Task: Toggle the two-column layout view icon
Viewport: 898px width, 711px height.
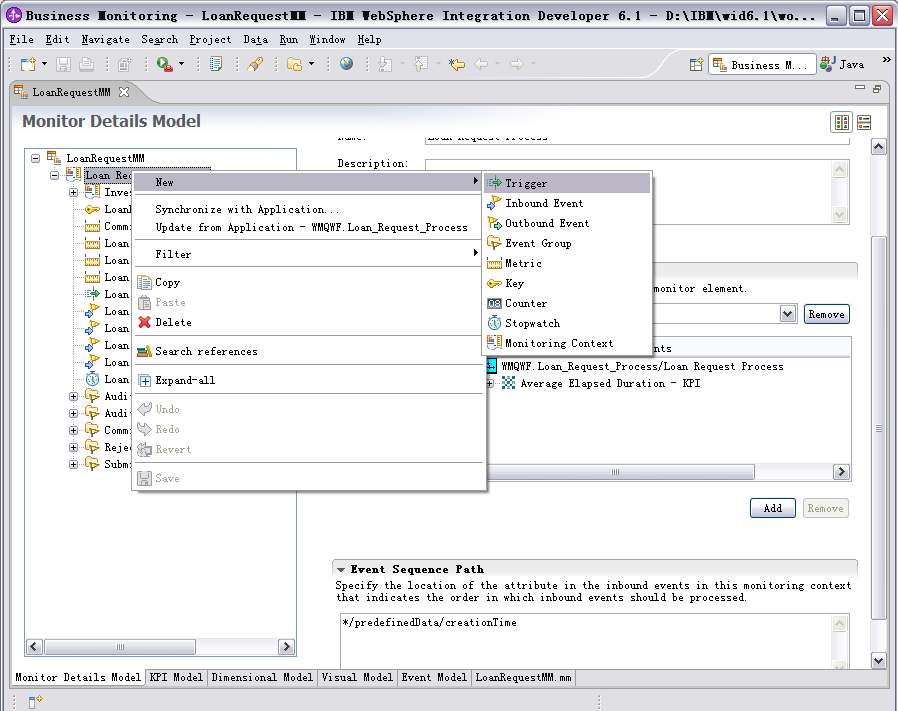Action: click(x=842, y=122)
